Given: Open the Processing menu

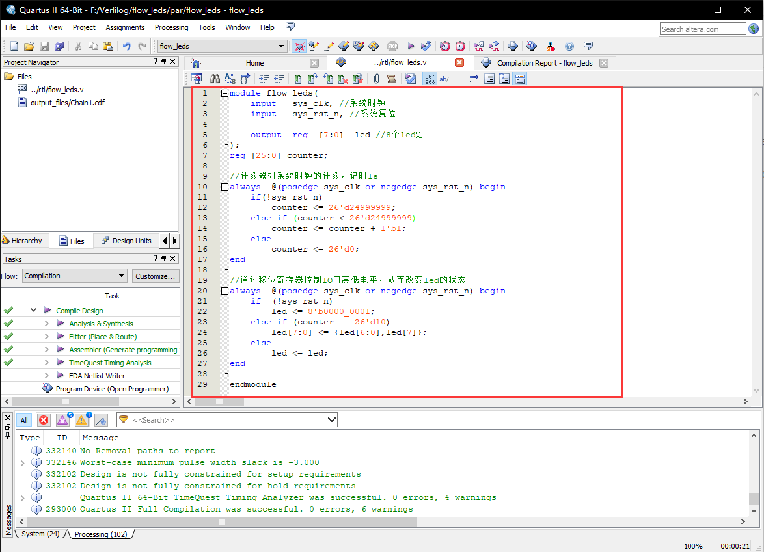Looking at the screenshot, I should pyautogui.click(x=172, y=27).
